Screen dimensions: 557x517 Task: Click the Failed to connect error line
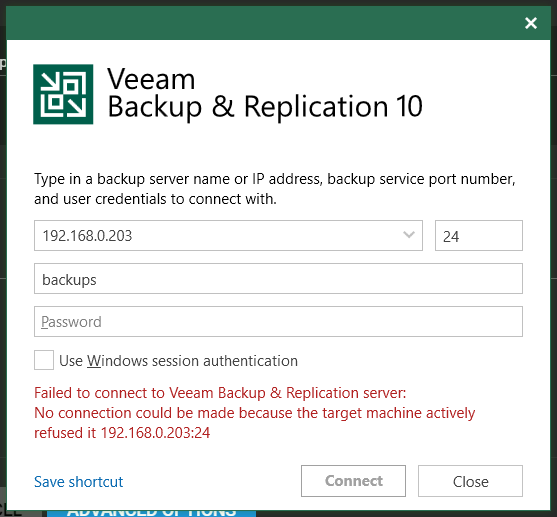click(220, 393)
